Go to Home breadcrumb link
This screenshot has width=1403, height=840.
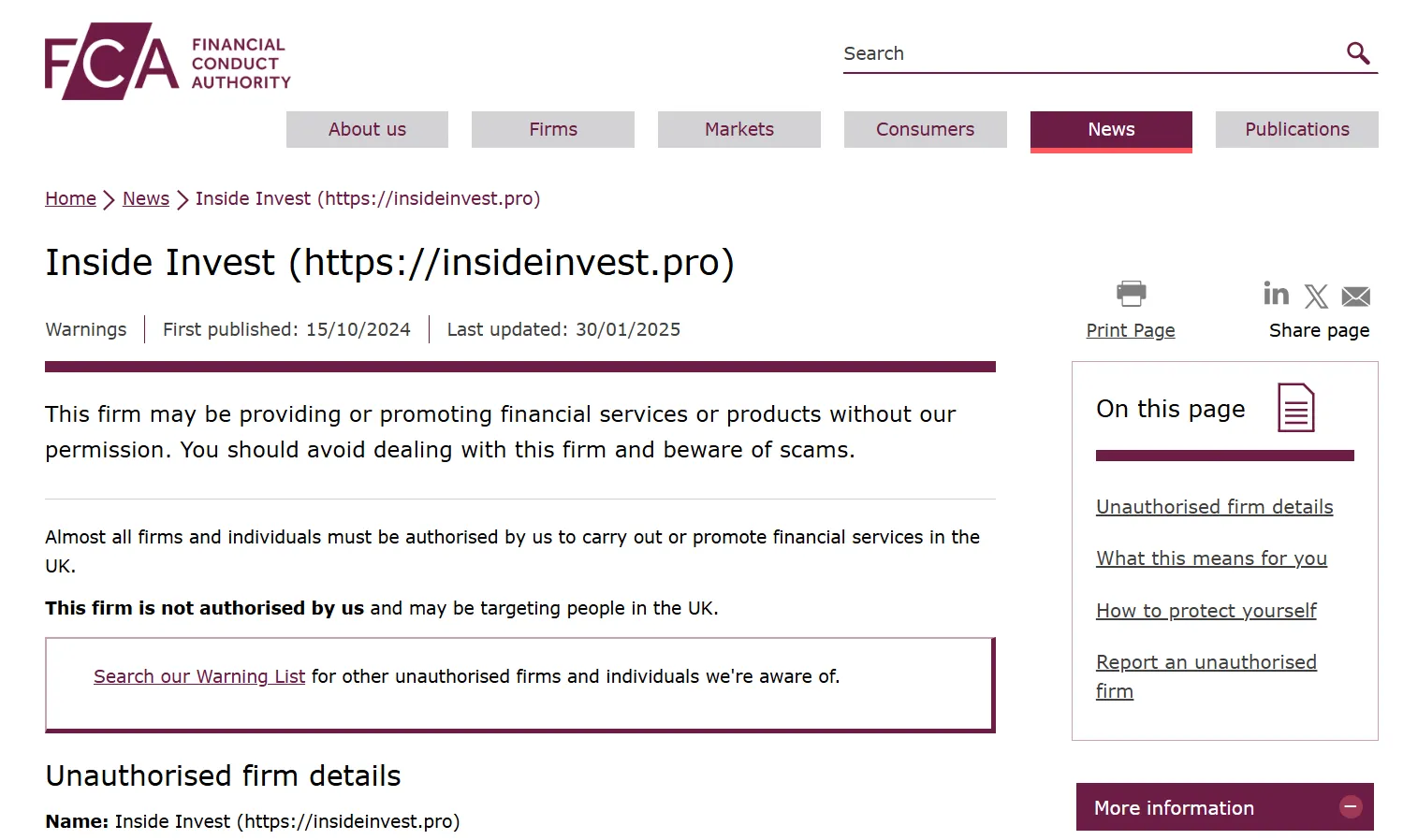(70, 198)
